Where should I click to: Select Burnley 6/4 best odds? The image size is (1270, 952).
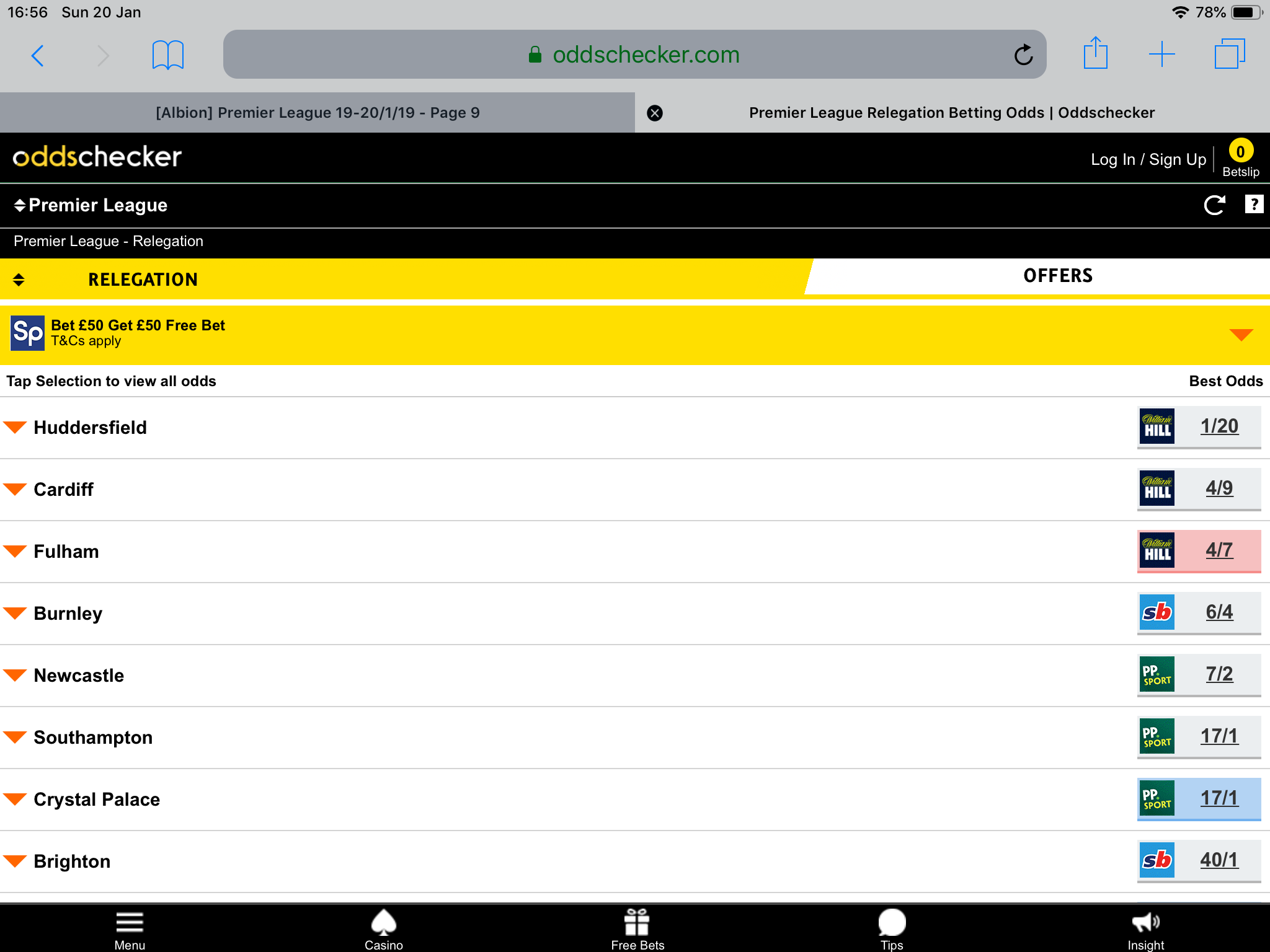coord(1219,612)
